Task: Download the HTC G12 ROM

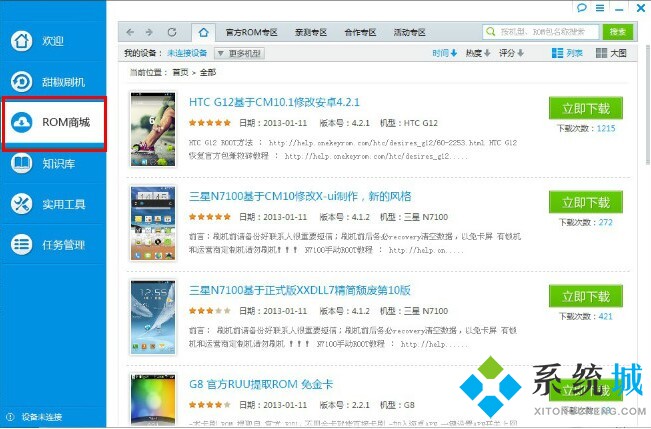Action: [x=585, y=108]
